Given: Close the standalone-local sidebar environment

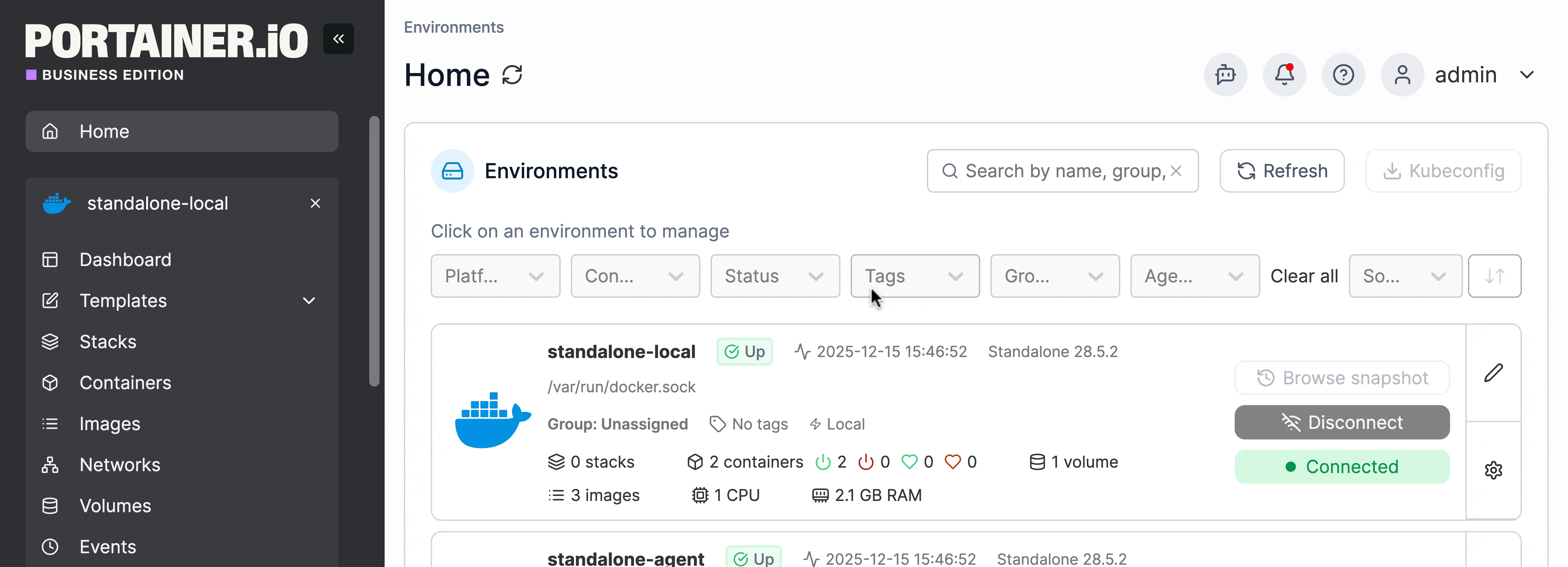Looking at the screenshot, I should click(x=315, y=203).
